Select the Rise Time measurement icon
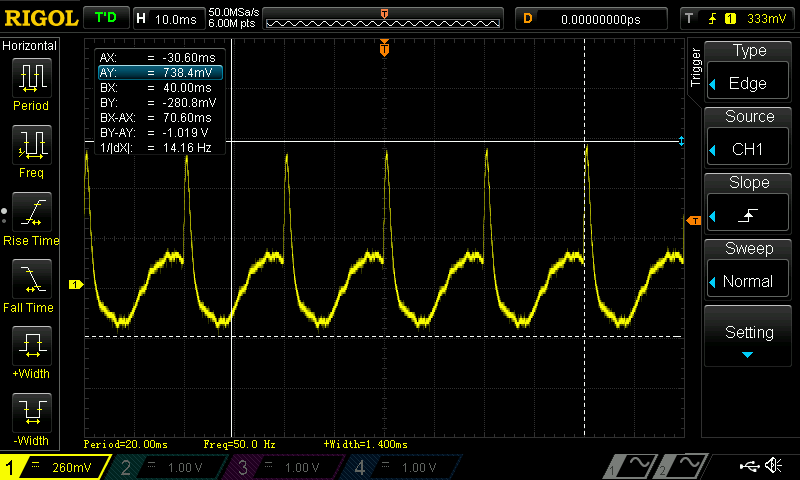800x480 pixels. pyautogui.click(x=31, y=217)
